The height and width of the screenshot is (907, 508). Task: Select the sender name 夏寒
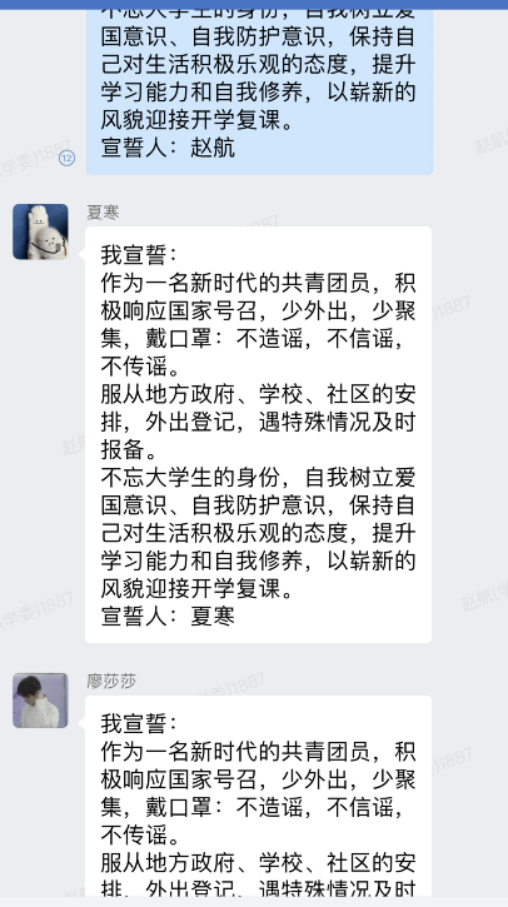click(103, 212)
